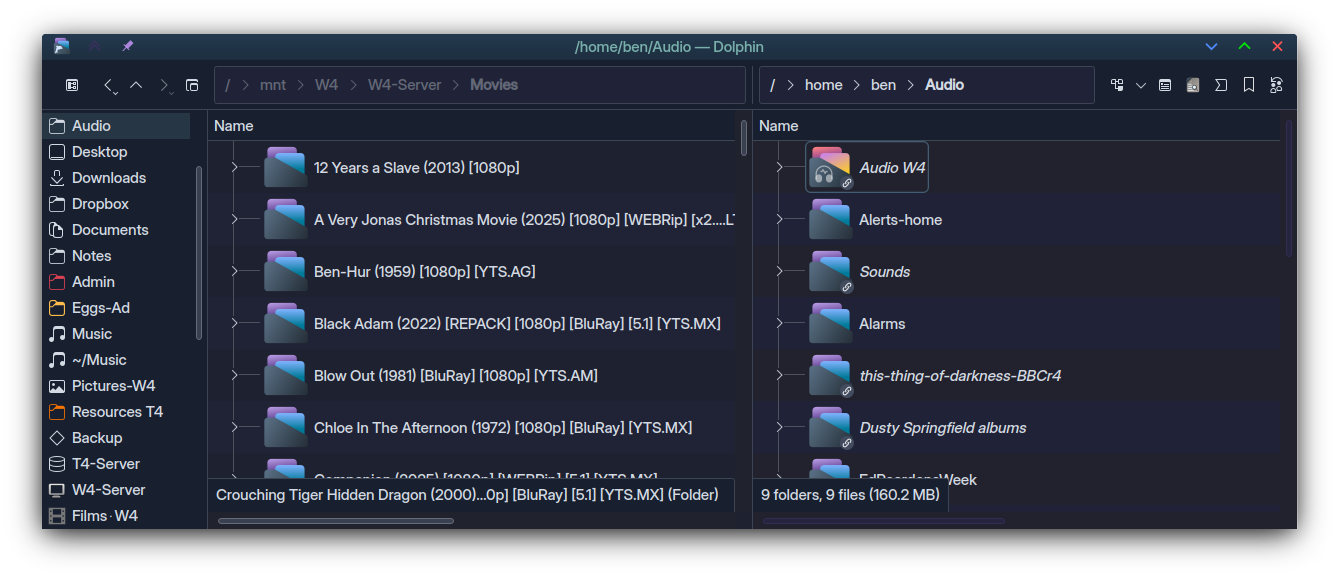This screenshot has width=1339, height=579.
Task: Click the split view toolbar icon
Action: pyautogui.click(x=192, y=86)
